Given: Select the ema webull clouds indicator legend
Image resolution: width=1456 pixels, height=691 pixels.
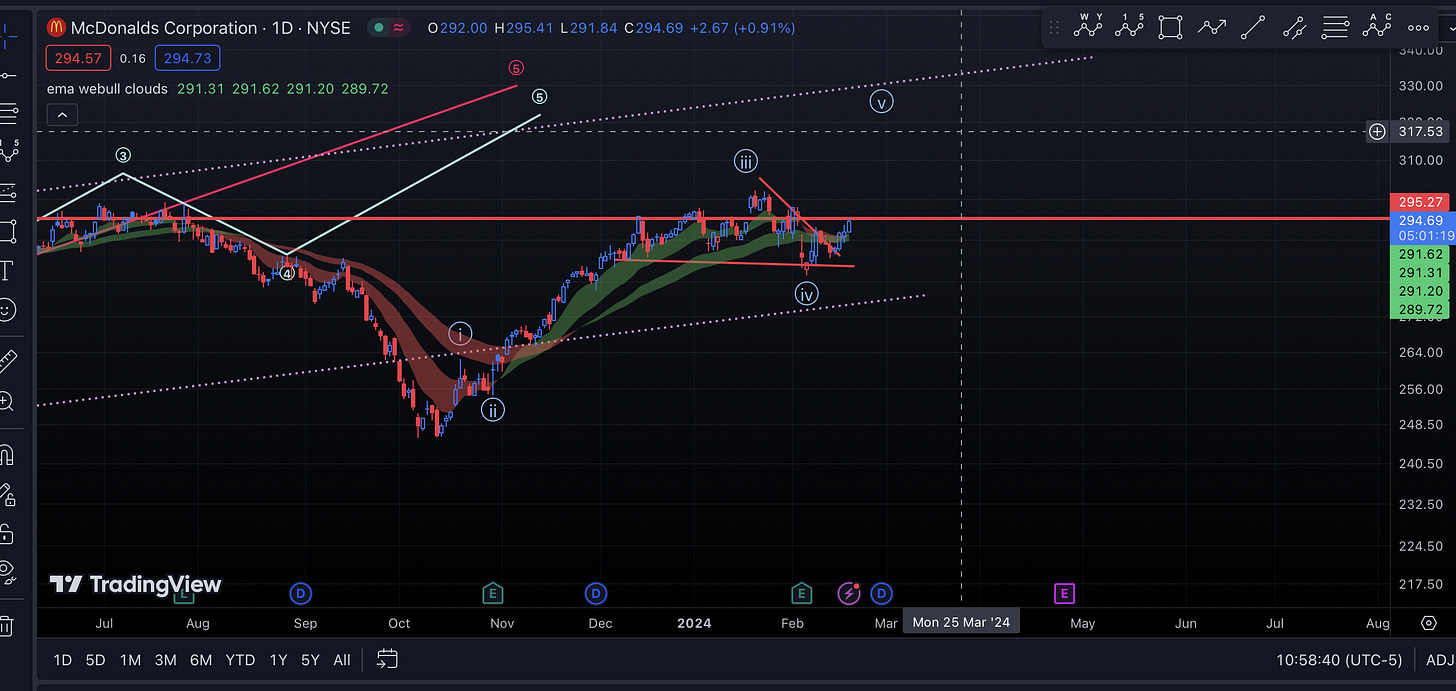Looking at the screenshot, I should (x=107, y=89).
